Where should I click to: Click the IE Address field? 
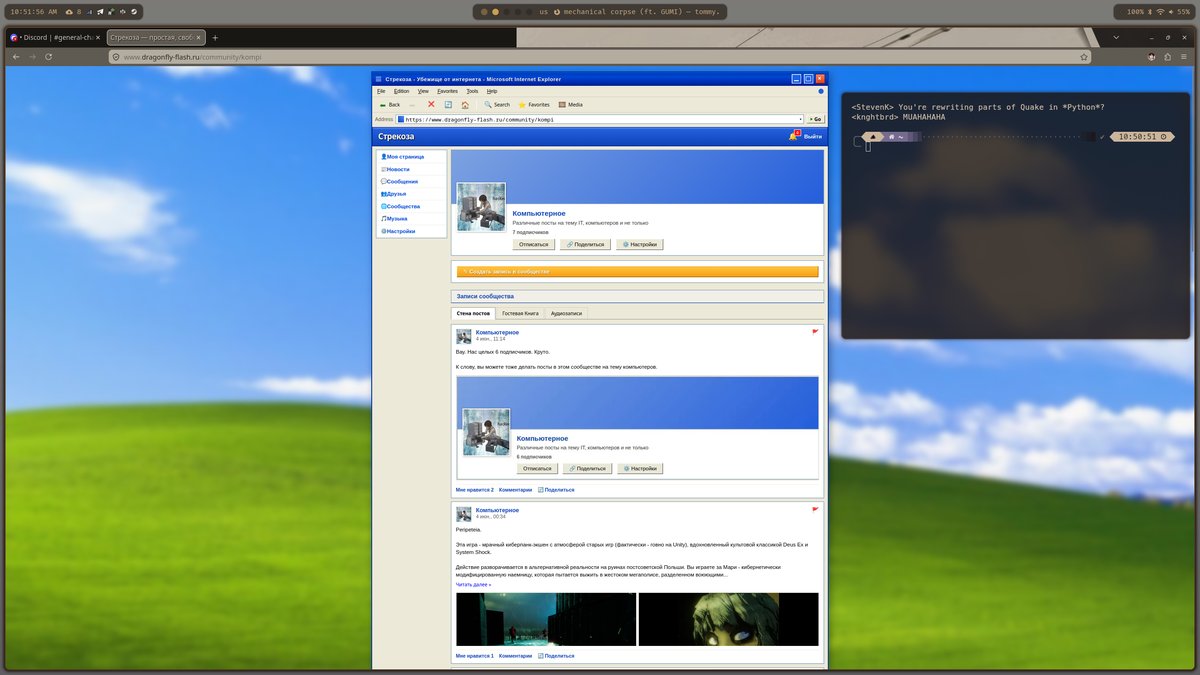[x=598, y=119]
